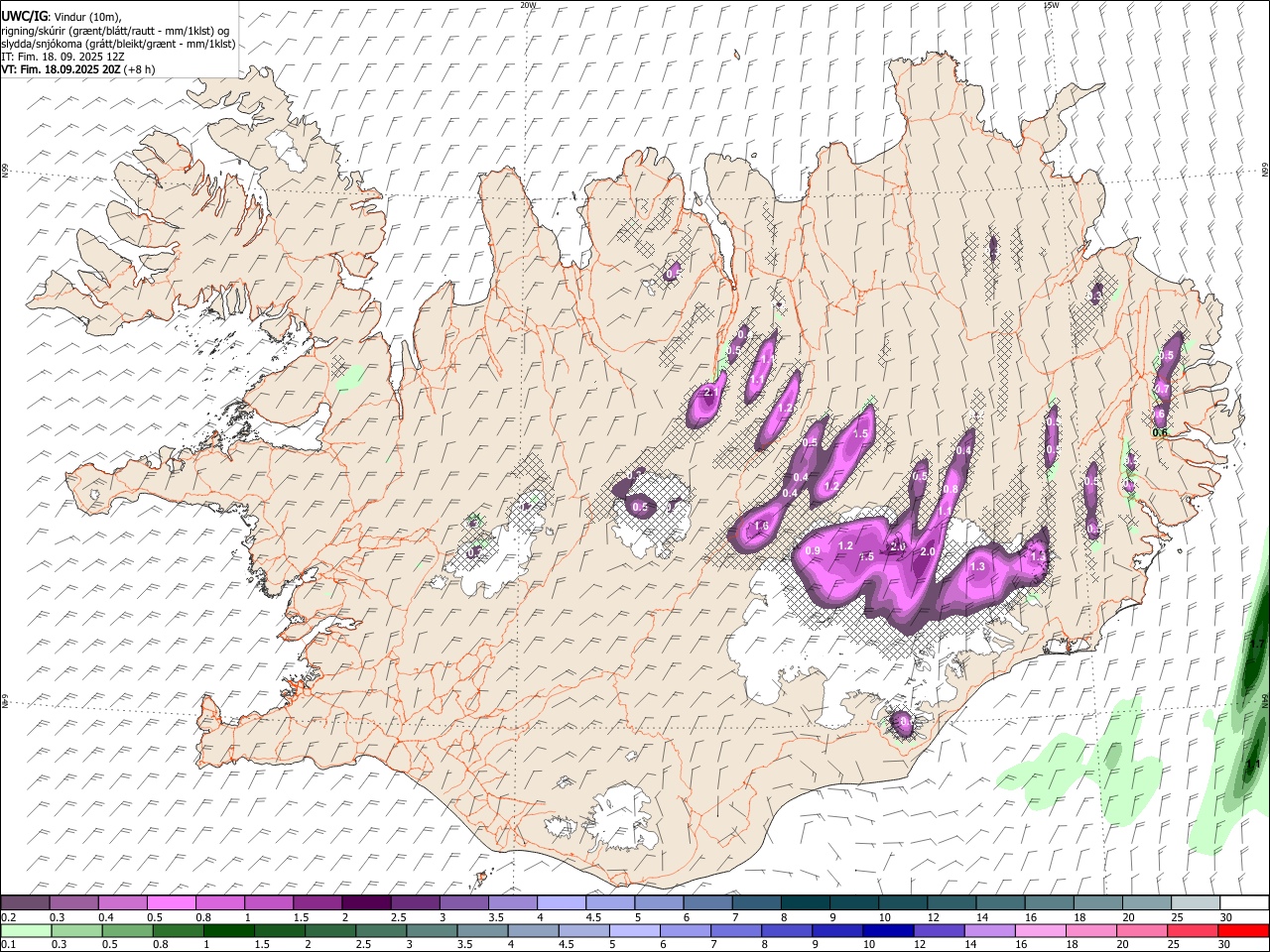Screen dimensions: 1270x952
Task: Click the "0.9" snowfall value on the map
Action: [x=813, y=550]
